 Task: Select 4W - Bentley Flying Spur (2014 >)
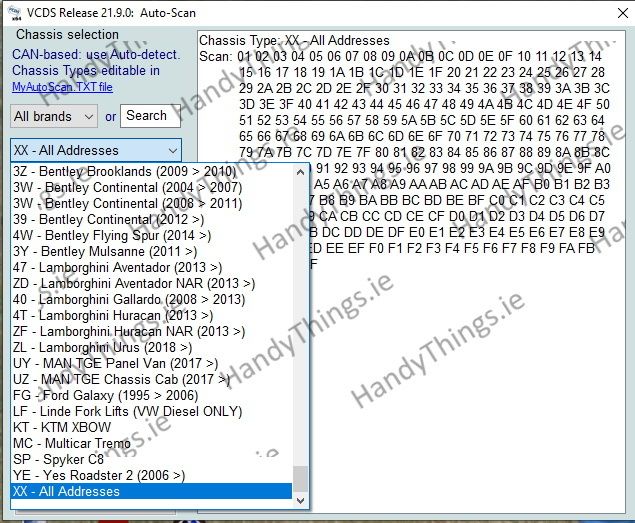point(151,235)
